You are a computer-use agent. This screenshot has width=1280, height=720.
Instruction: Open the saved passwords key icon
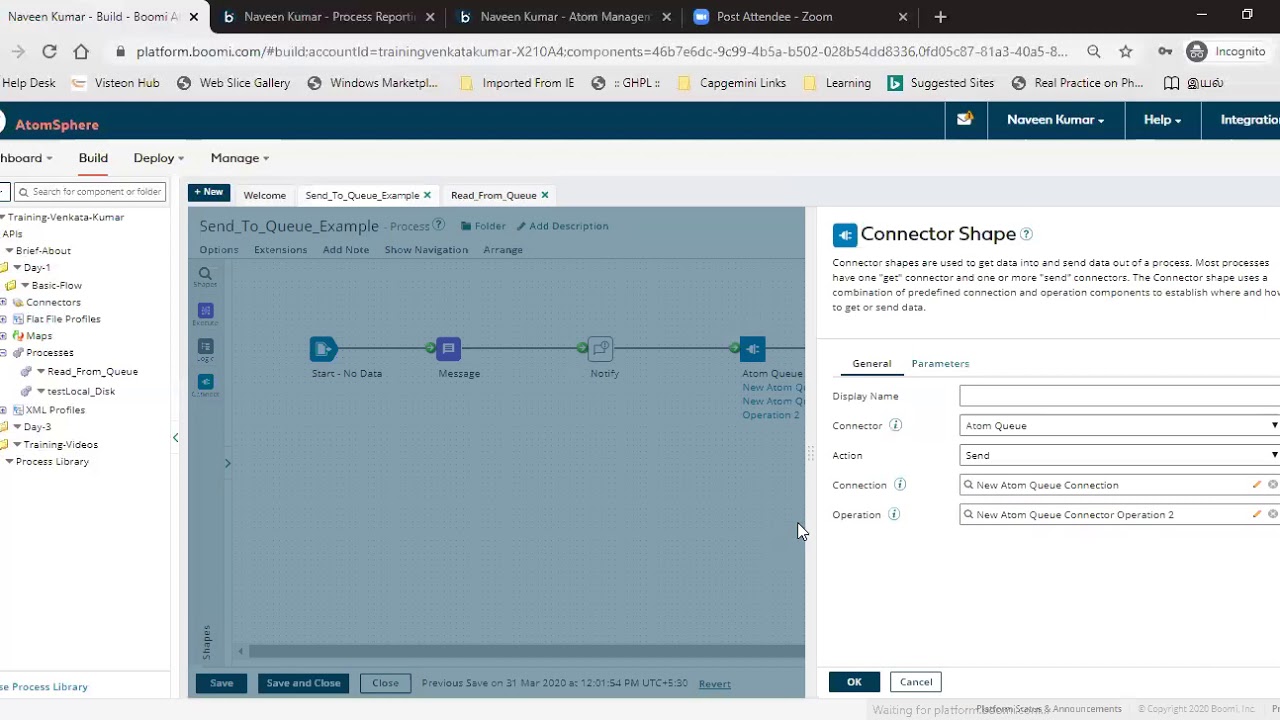(1165, 52)
